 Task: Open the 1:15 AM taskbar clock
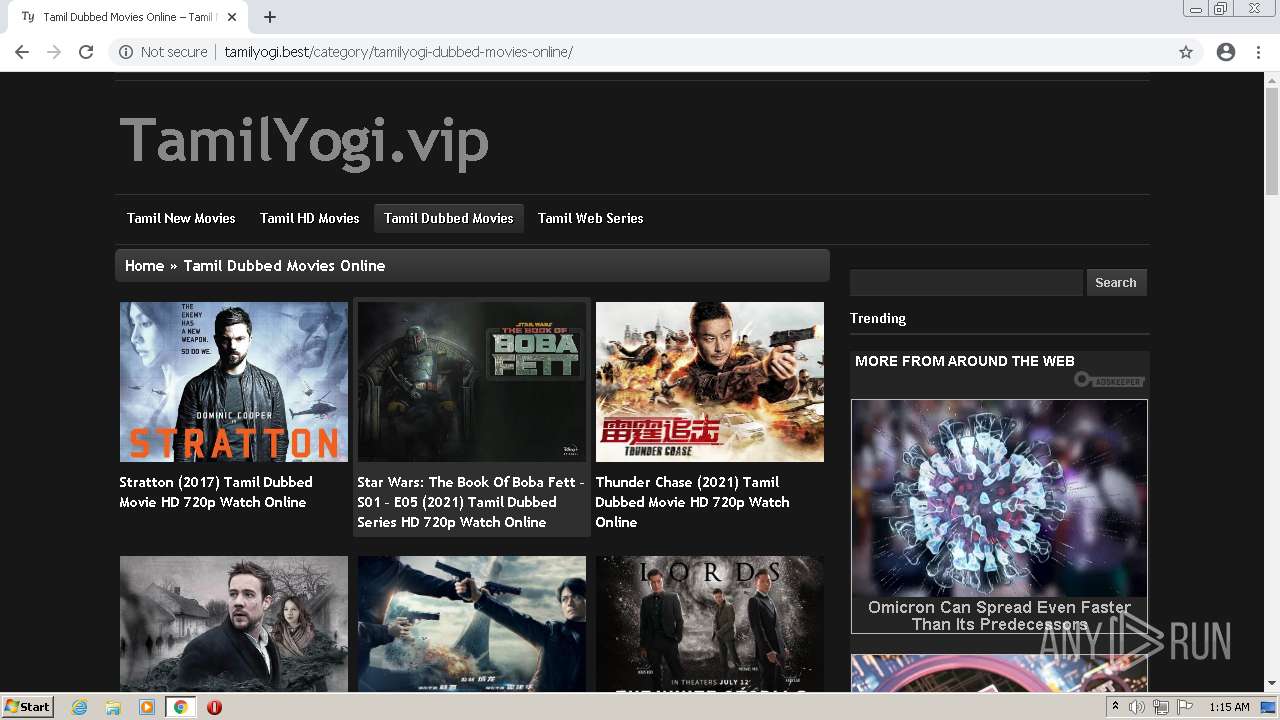pyautogui.click(x=1229, y=707)
